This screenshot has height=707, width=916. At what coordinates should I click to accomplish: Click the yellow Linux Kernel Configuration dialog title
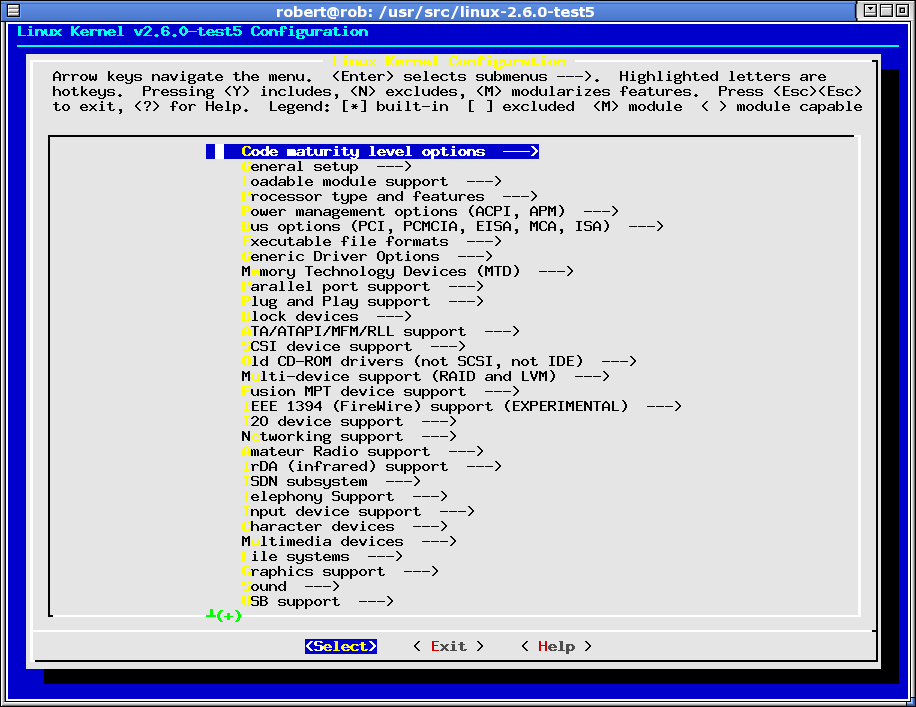pos(449,61)
